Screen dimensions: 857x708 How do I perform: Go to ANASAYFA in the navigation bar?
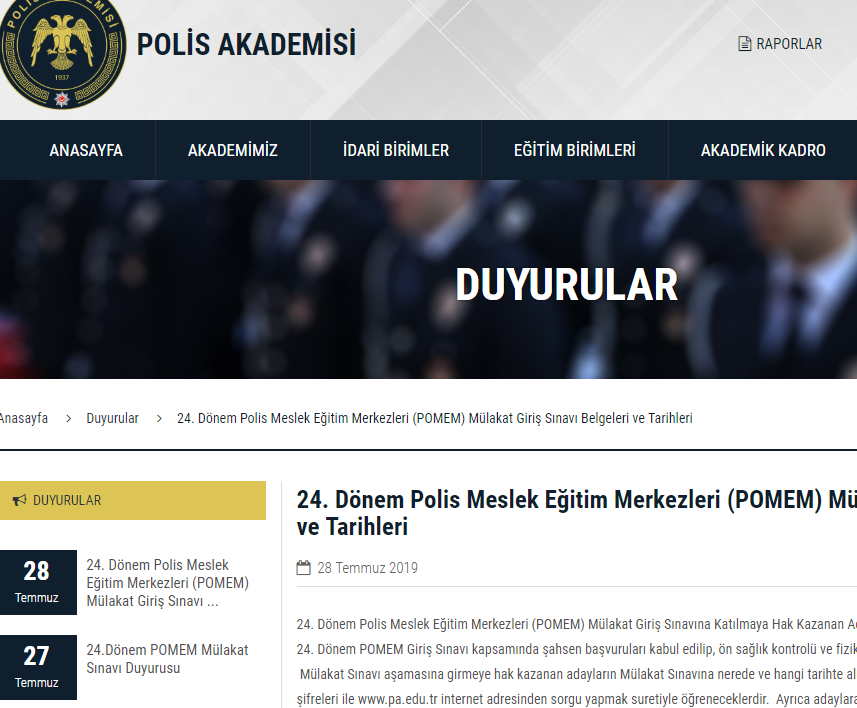pyautogui.click(x=86, y=150)
